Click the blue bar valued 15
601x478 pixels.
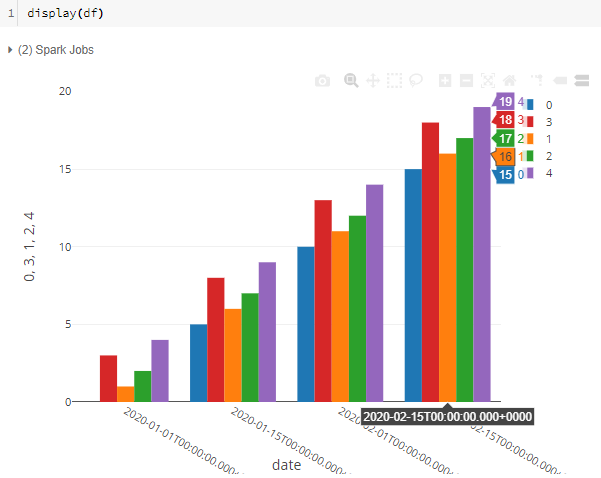tap(413, 285)
